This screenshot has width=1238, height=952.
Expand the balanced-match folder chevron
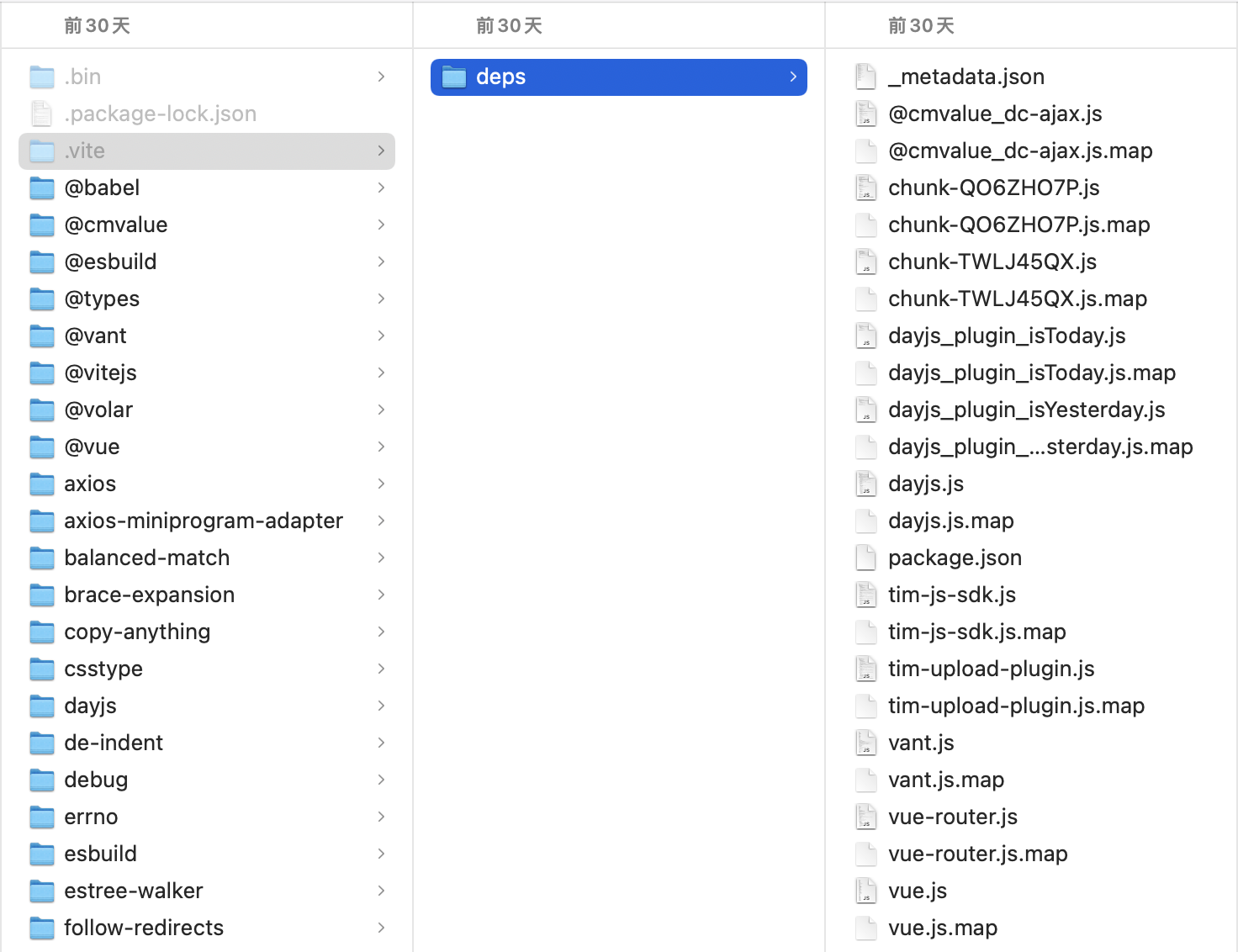click(x=382, y=558)
